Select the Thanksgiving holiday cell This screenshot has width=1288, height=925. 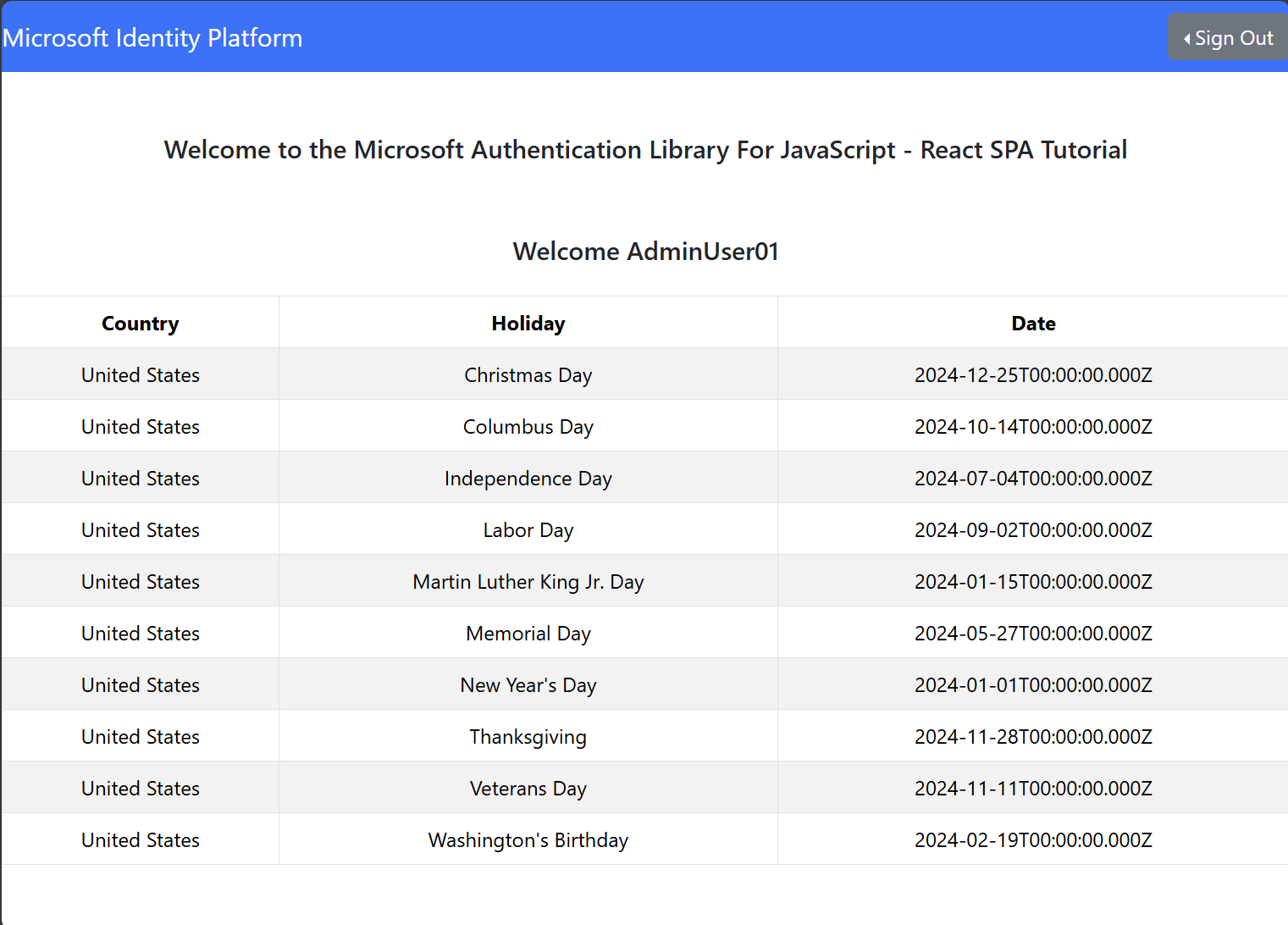tap(528, 737)
